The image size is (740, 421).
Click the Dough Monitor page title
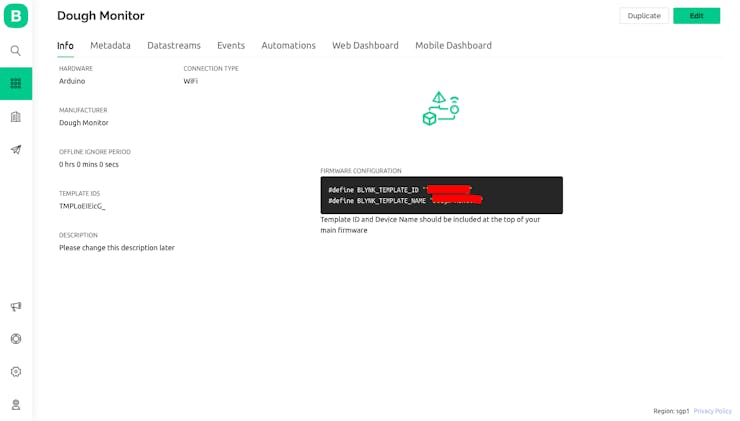[x=101, y=16]
